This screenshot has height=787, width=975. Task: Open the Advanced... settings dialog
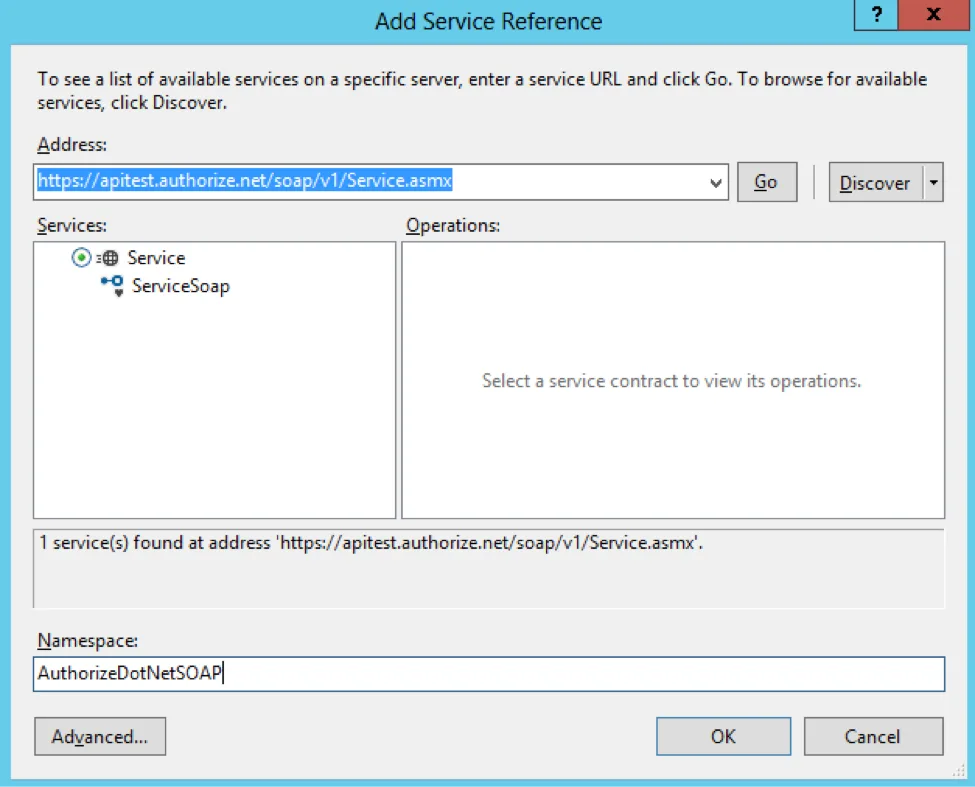click(100, 737)
